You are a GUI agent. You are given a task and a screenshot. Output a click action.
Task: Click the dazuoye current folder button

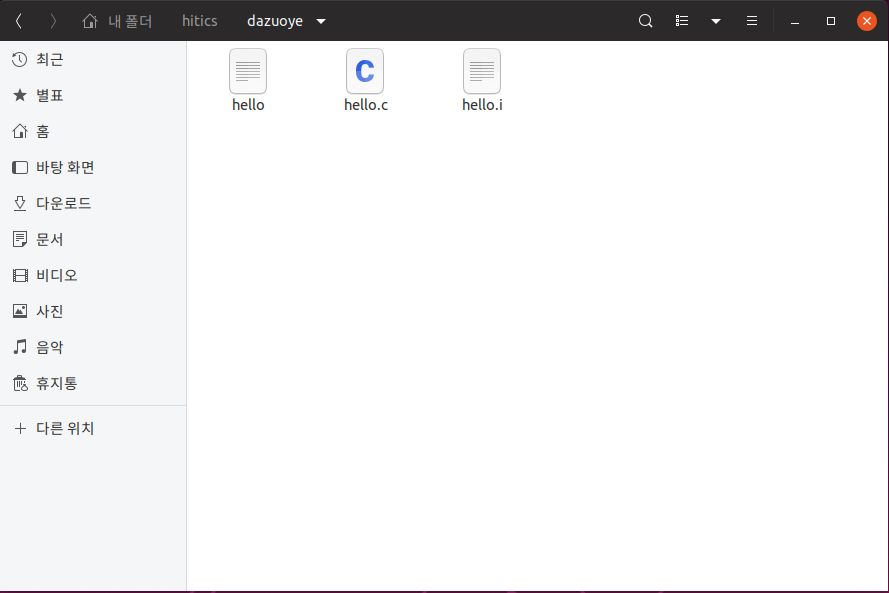275,21
